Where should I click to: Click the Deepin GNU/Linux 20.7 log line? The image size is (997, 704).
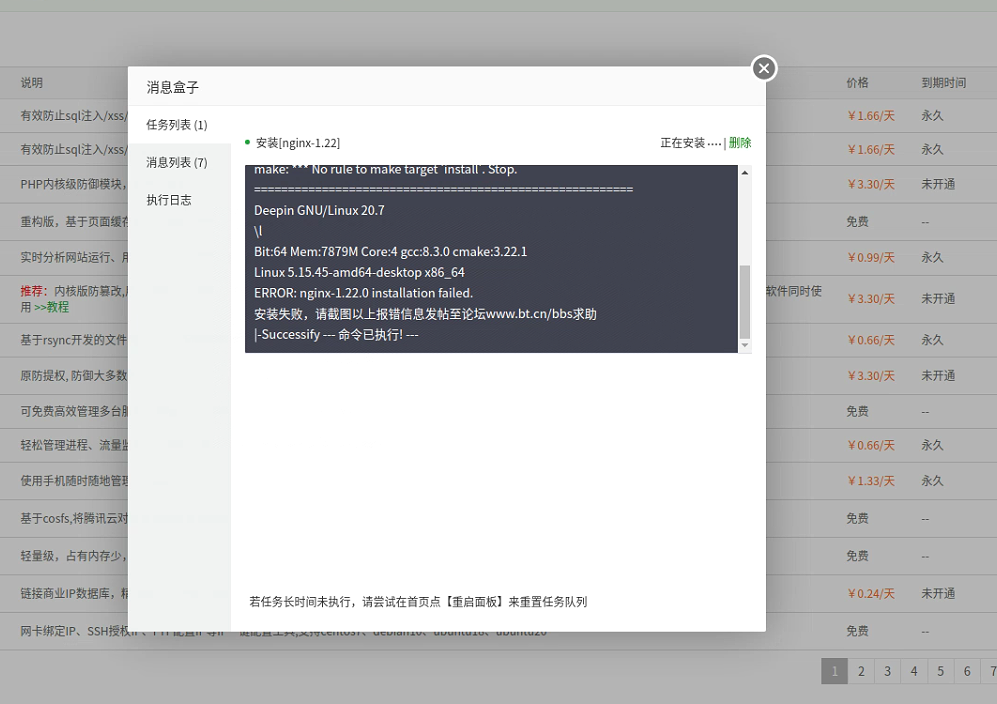pos(319,211)
